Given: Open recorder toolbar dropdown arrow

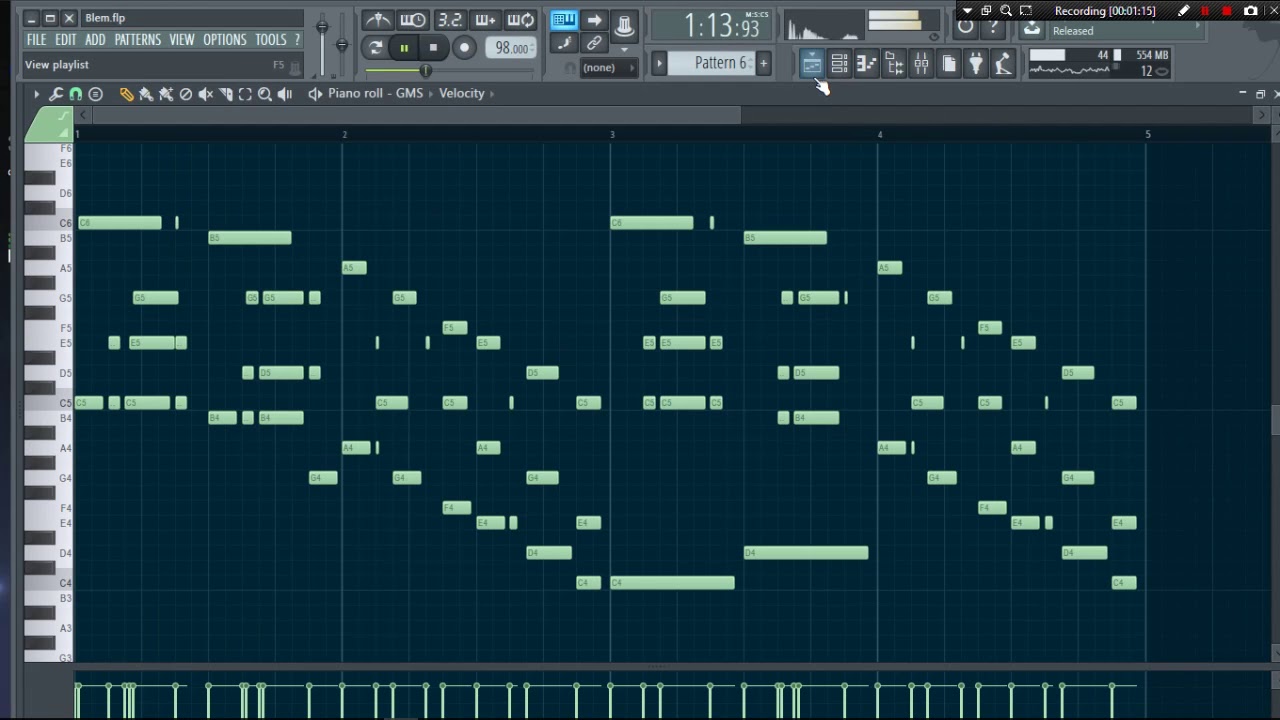Looking at the screenshot, I should (967, 11).
